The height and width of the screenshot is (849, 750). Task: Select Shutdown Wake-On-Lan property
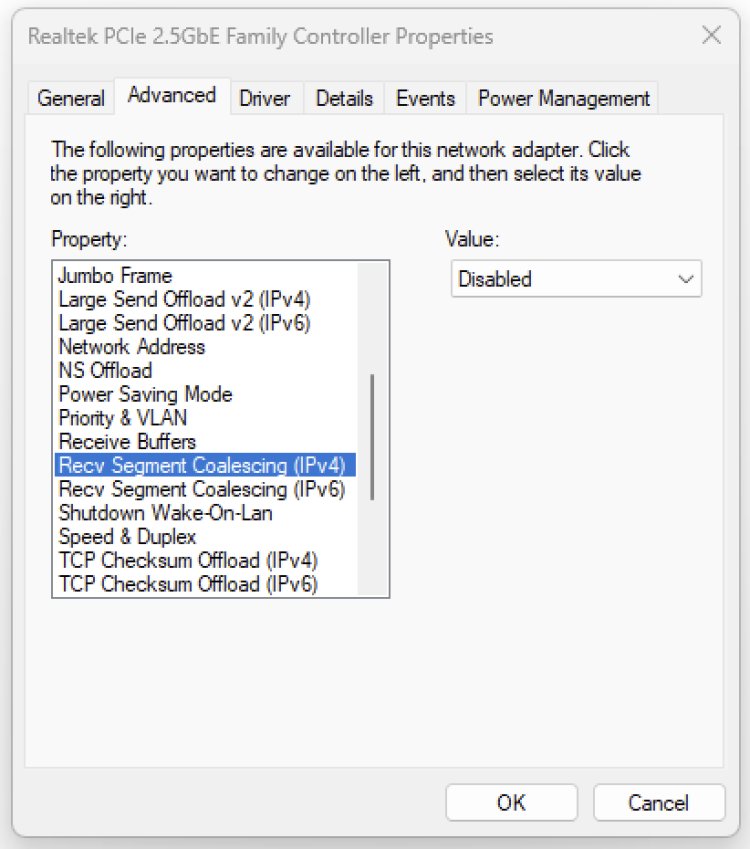tap(165, 513)
